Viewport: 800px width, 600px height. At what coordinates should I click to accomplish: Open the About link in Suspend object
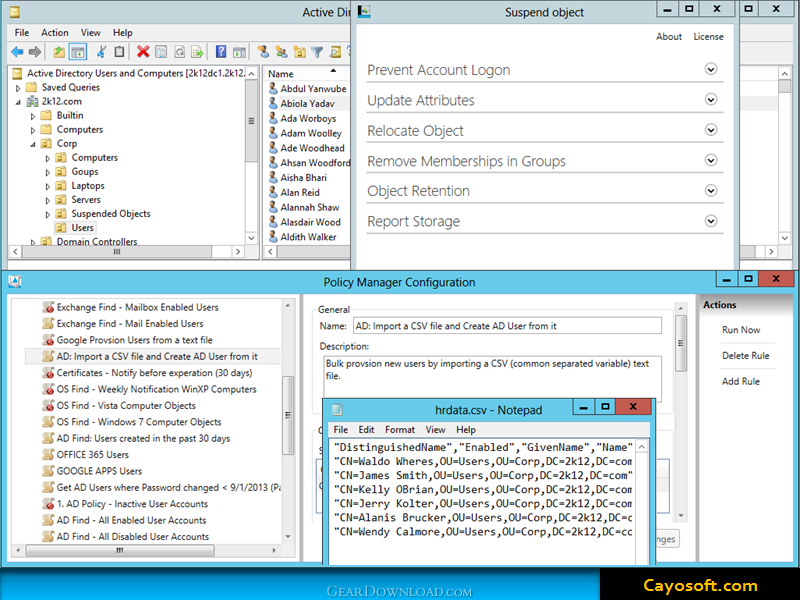pyautogui.click(x=669, y=36)
